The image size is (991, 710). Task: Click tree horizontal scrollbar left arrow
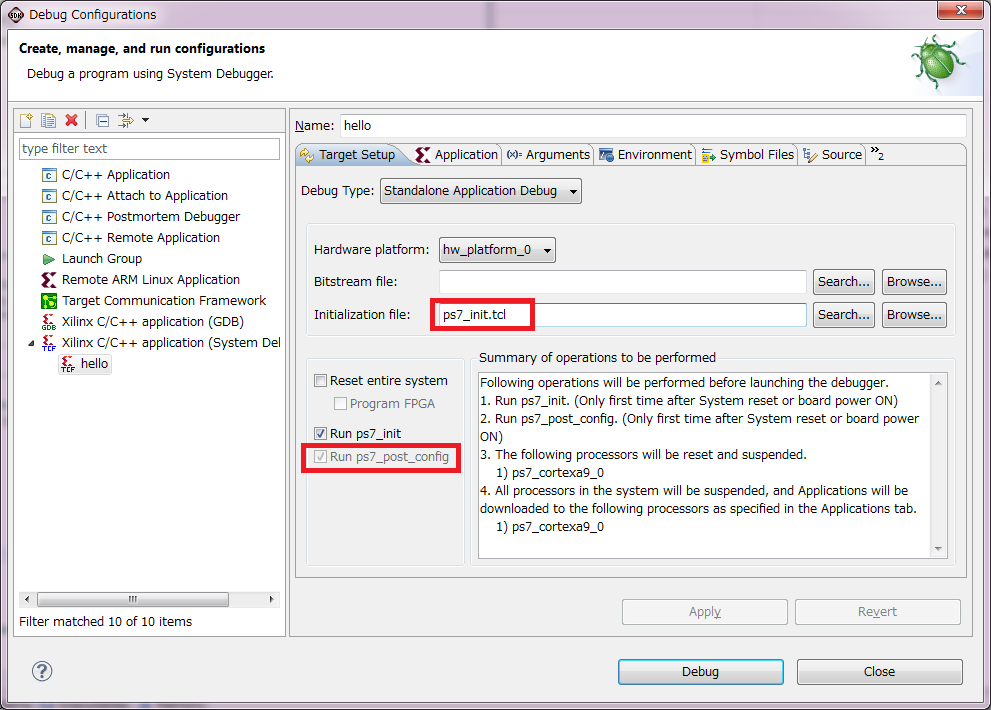tap(27, 599)
